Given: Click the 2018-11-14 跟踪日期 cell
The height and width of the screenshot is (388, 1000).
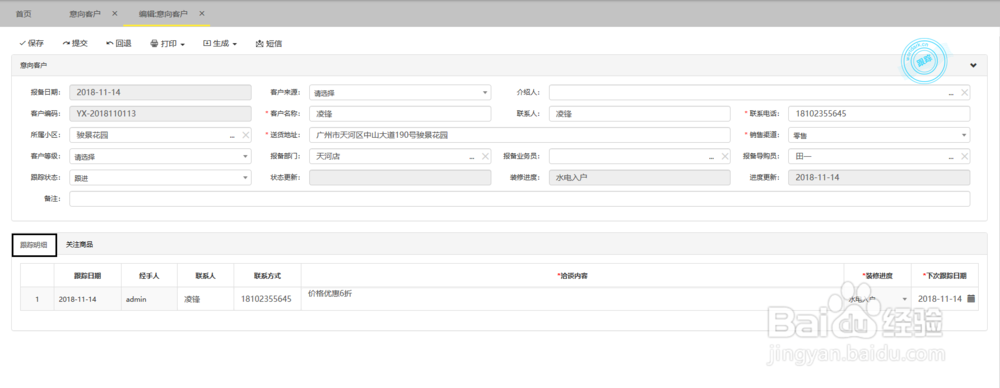Looking at the screenshot, I should [x=87, y=299].
